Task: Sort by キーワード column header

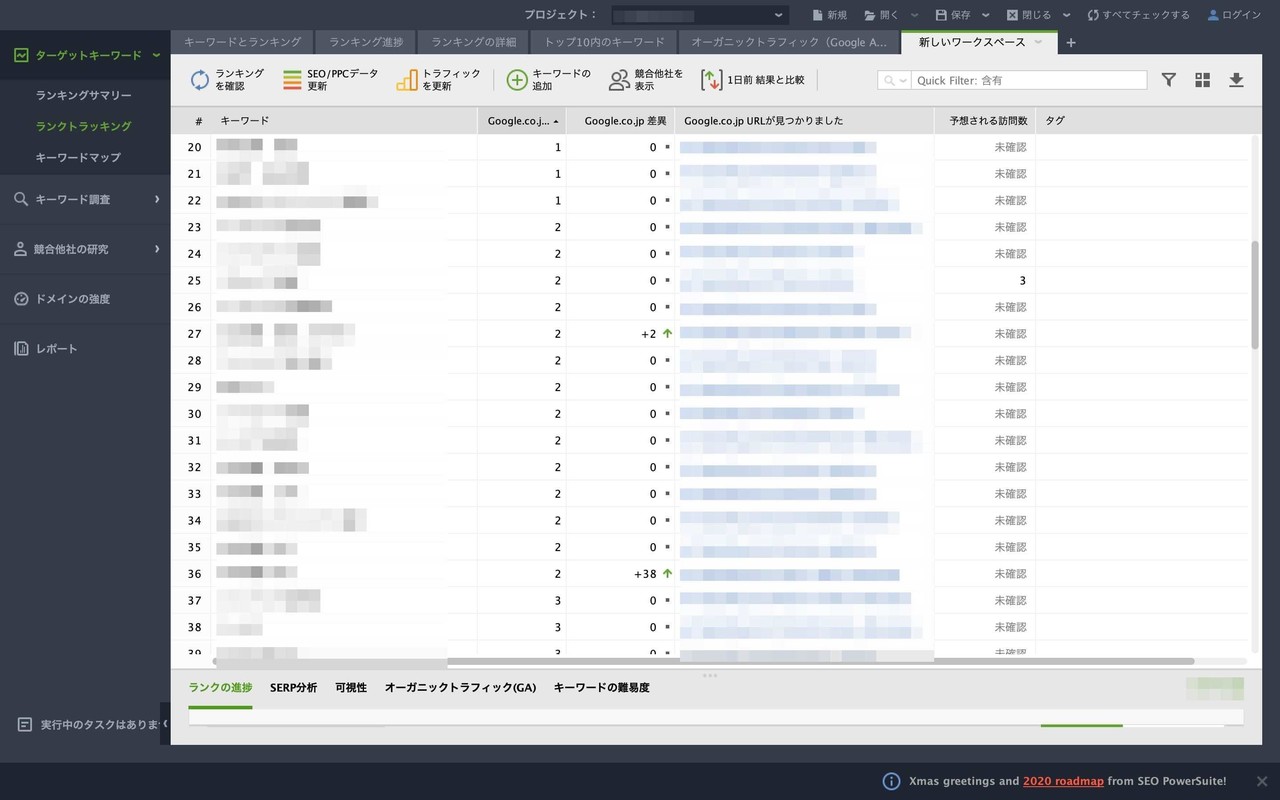Action: [344, 121]
